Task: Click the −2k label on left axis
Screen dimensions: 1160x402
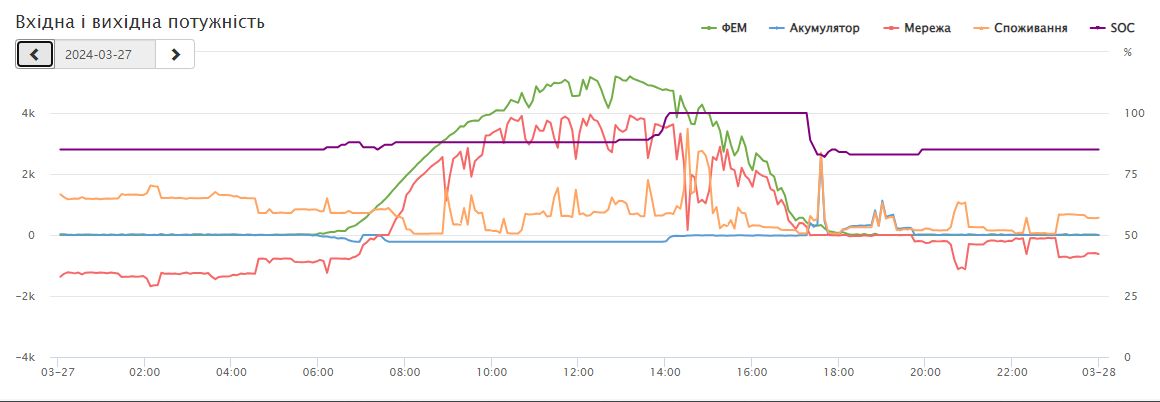Action: [x=26, y=297]
